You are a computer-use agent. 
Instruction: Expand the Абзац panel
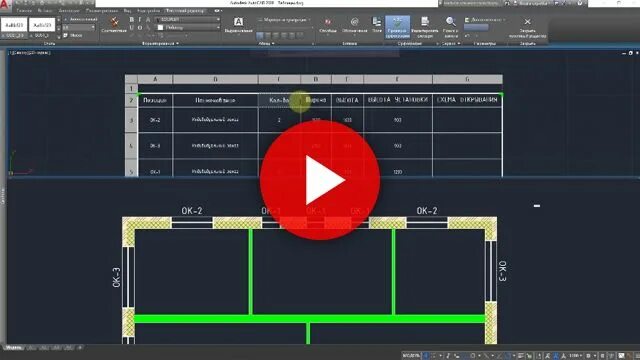click(267, 43)
